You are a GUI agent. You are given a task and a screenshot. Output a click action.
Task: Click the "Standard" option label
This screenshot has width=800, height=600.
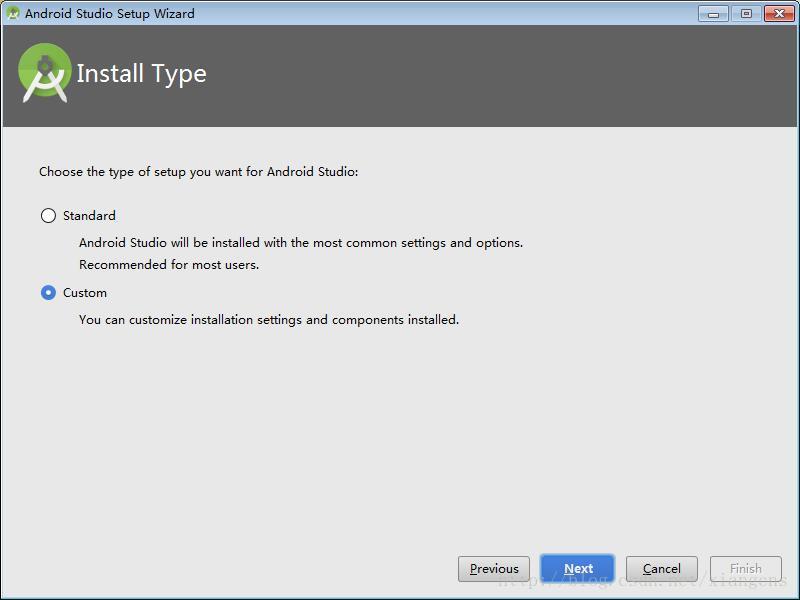tap(89, 215)
